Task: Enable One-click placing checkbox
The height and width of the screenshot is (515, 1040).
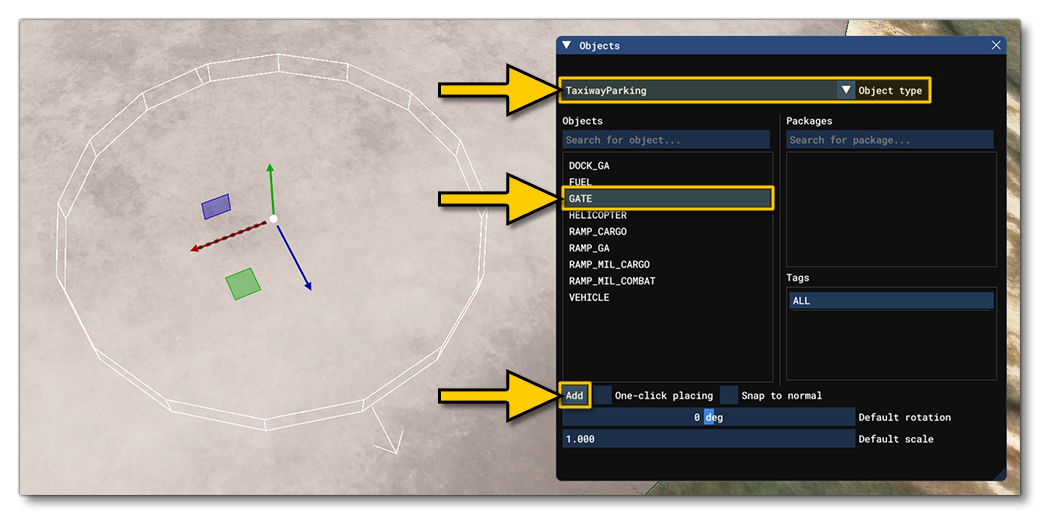Action: click(x=602, y=395)
